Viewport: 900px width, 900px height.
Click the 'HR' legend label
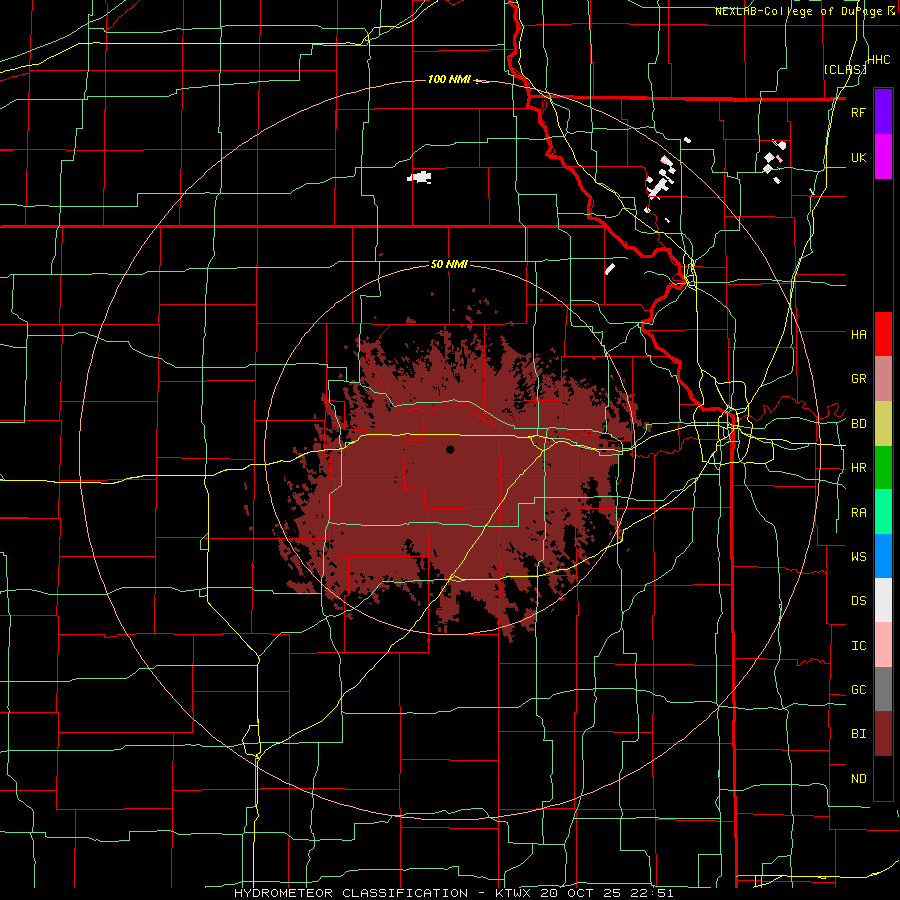858,468
